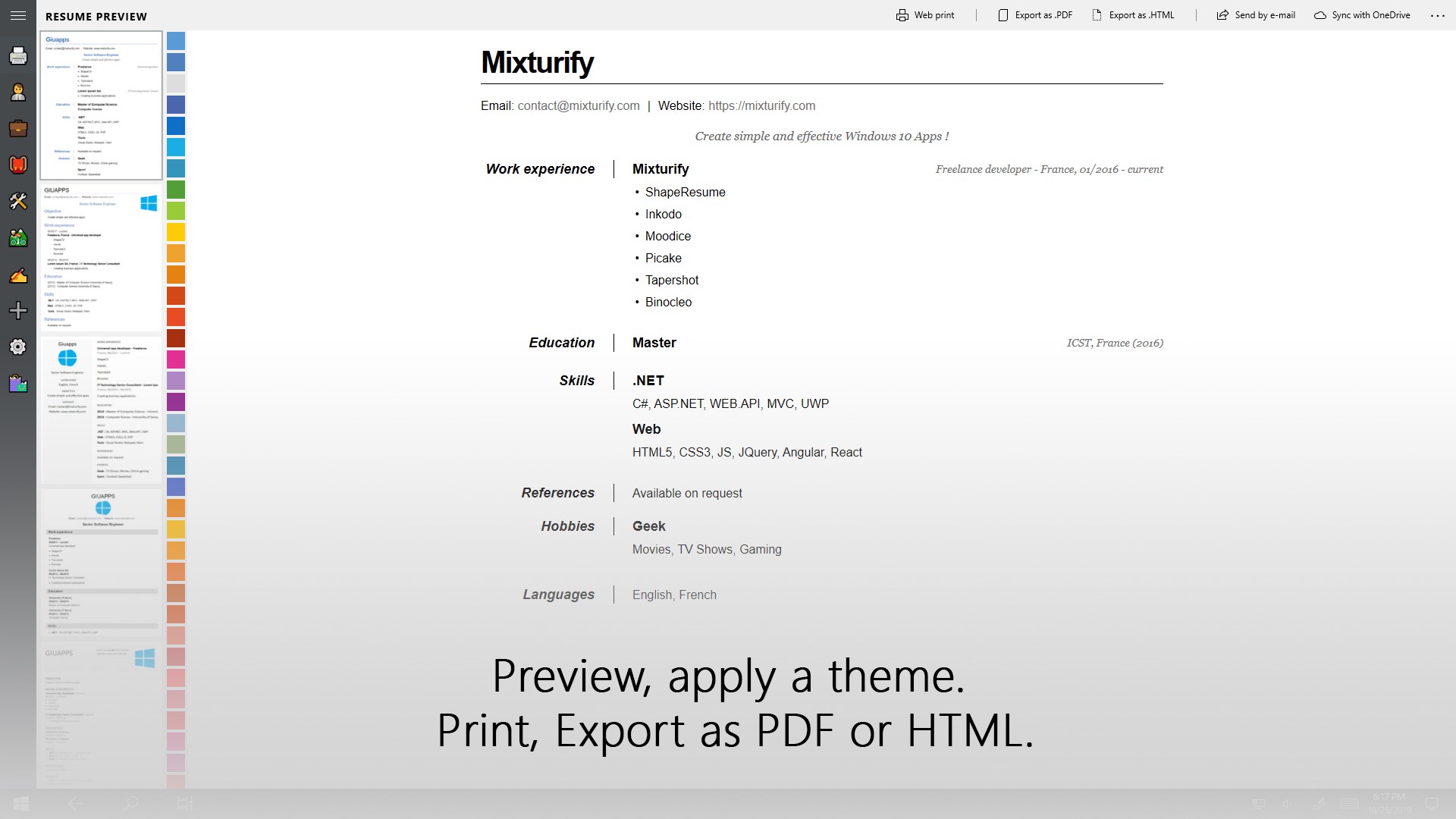
Task: Click the hammer and wrench skills icon
Action: pyautogui.click(x=18, y=201)
